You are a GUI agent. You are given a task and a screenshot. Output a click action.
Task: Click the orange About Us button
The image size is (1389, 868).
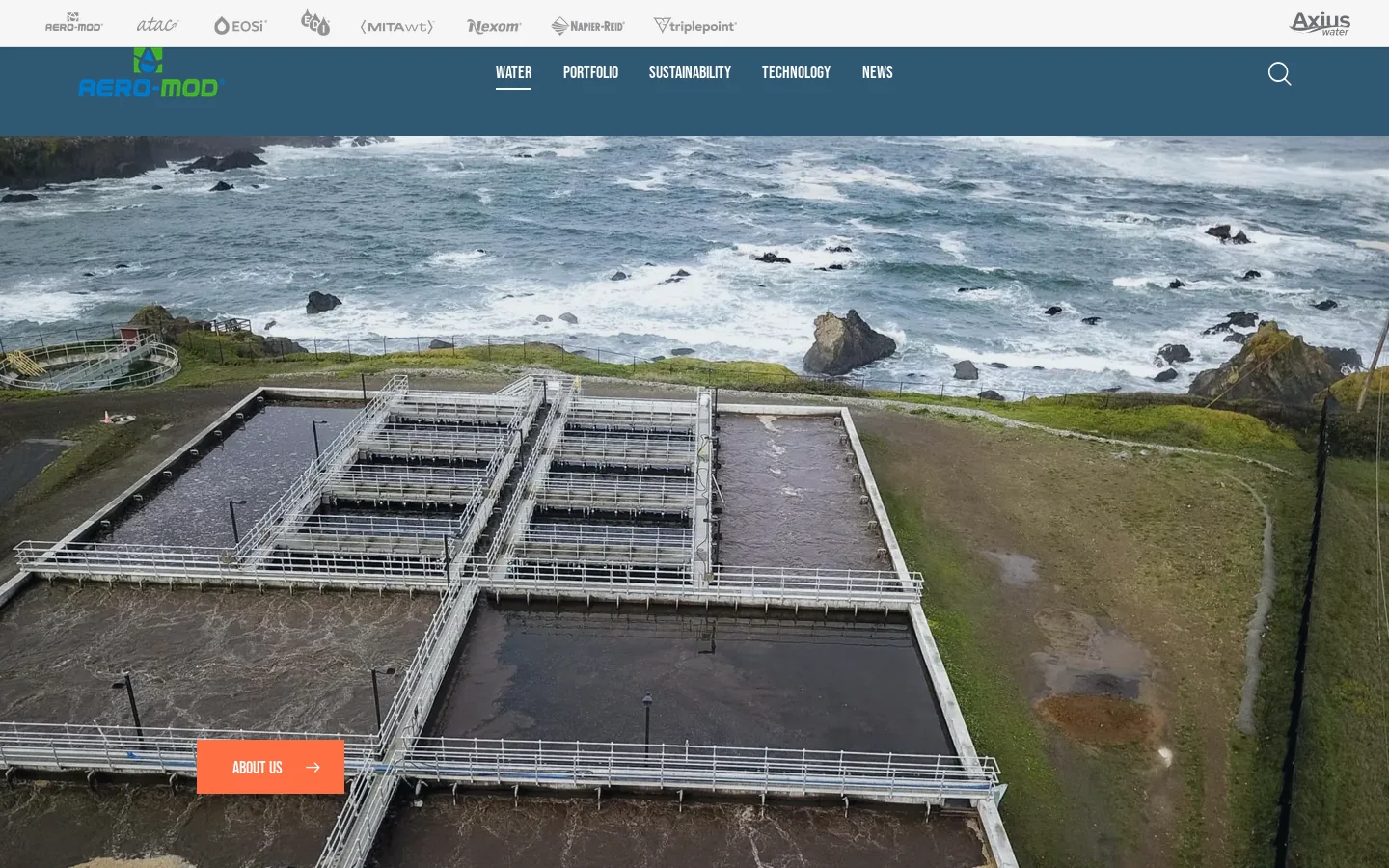tap(270, 767)
